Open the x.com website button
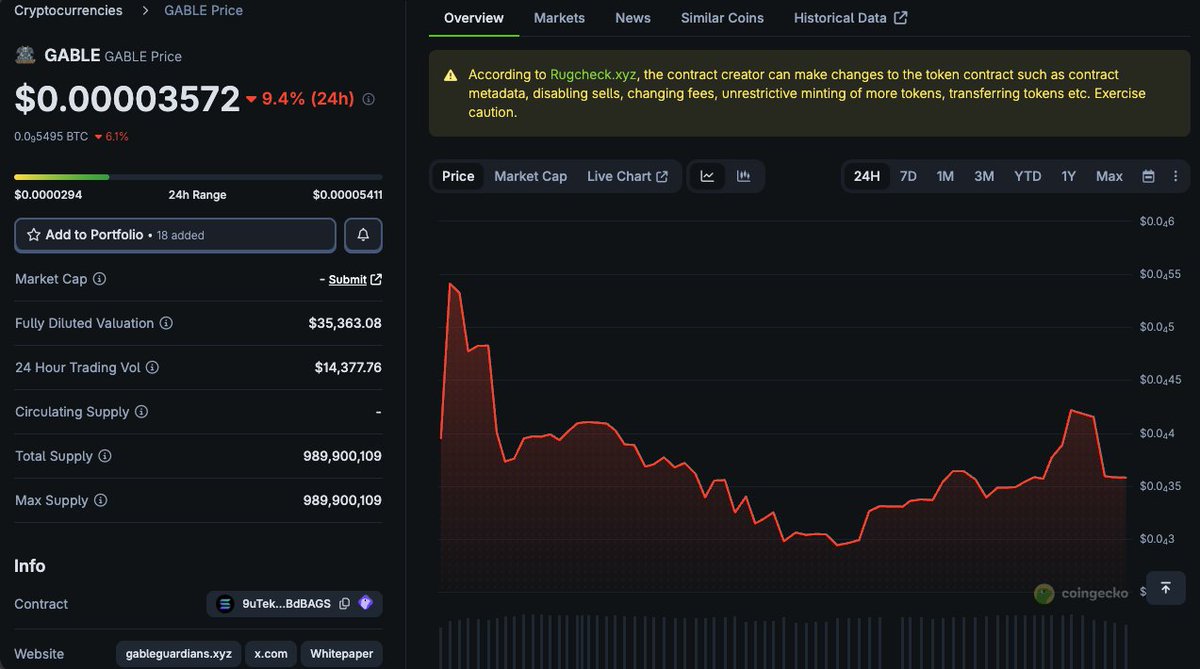Screen dimensions: 1200x669 tap(270, 654)
